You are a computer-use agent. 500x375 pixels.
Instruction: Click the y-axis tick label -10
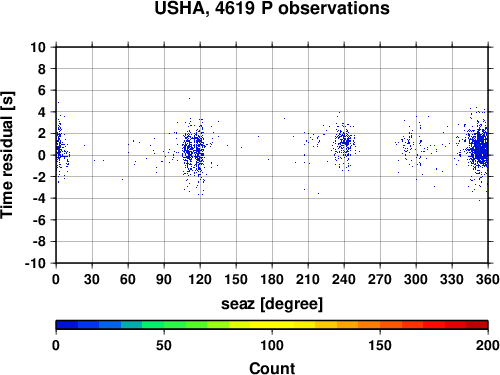(35, 263)
